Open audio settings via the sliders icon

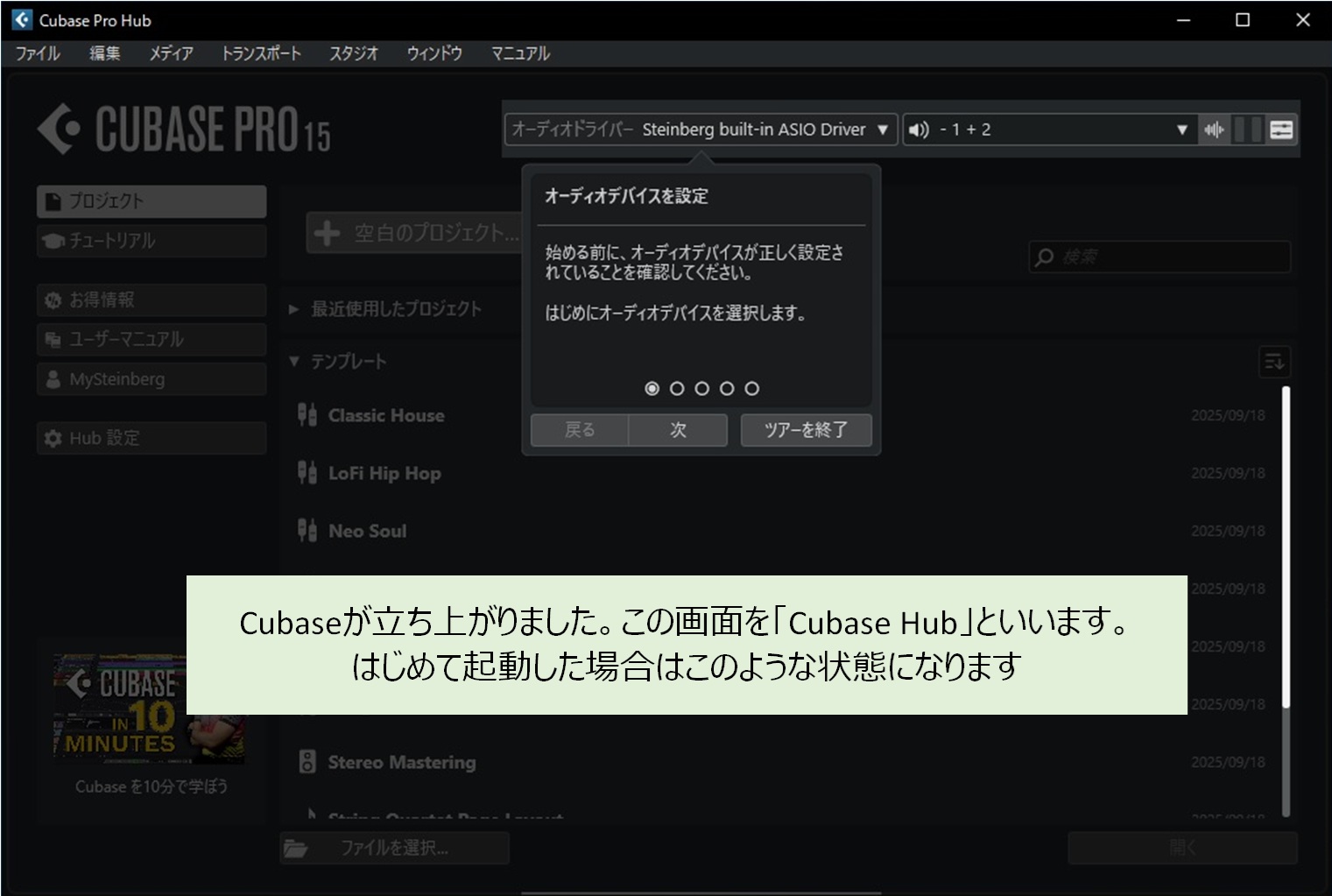point(1281,129)
